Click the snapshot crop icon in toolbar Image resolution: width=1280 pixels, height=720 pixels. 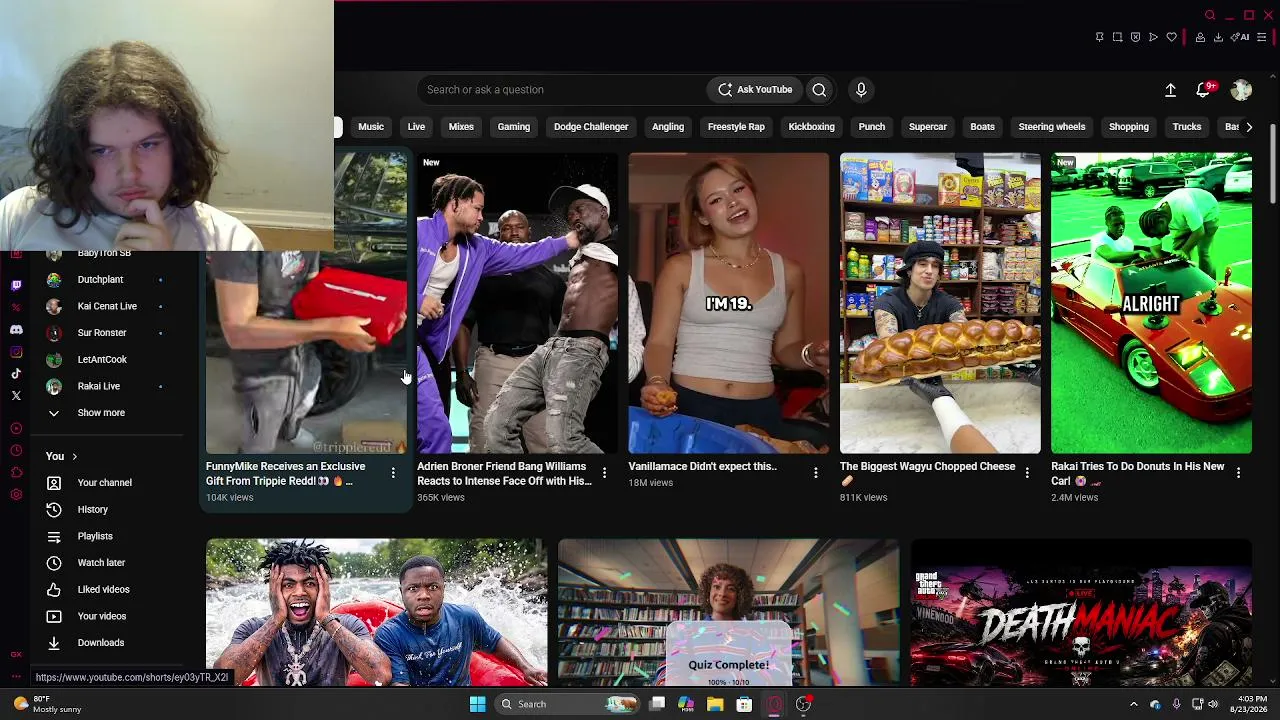[1117, 37]
